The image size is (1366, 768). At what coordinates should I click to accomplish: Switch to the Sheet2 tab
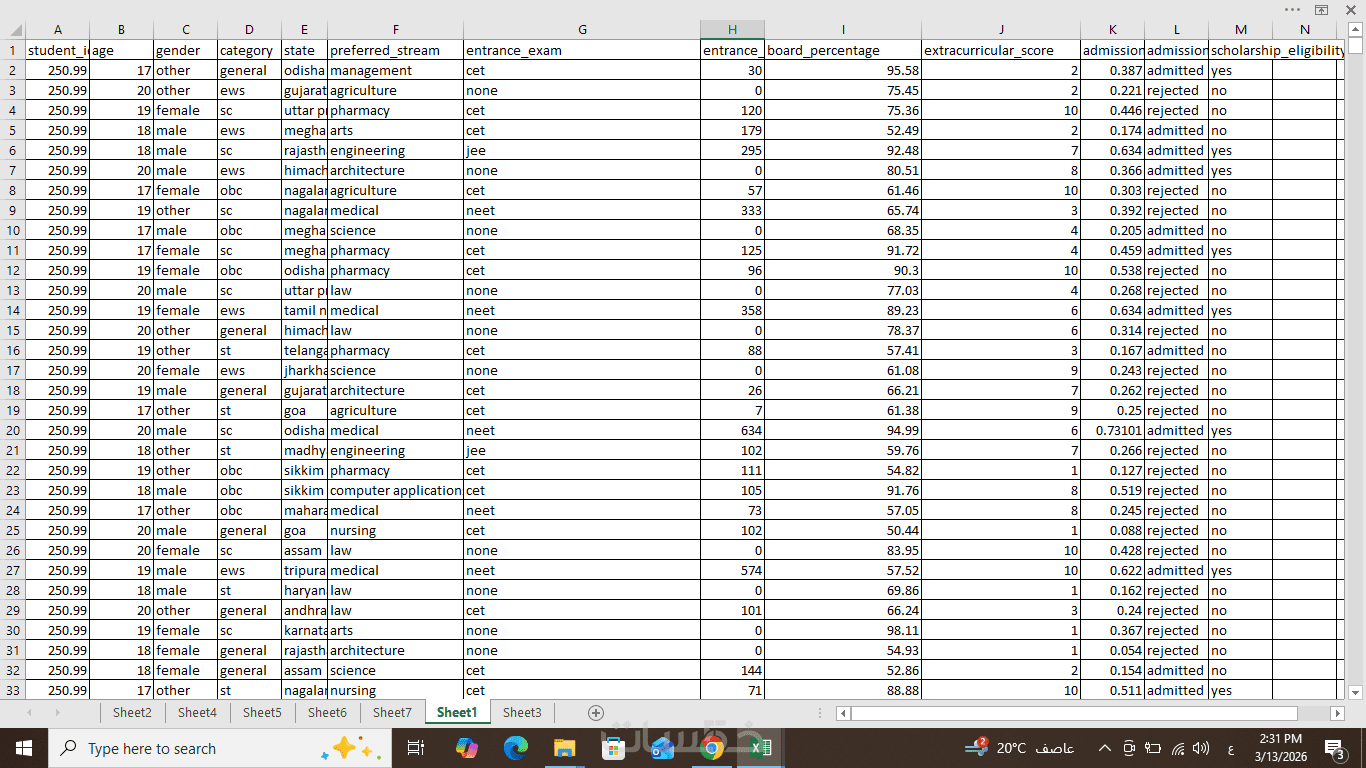point(132,713)
